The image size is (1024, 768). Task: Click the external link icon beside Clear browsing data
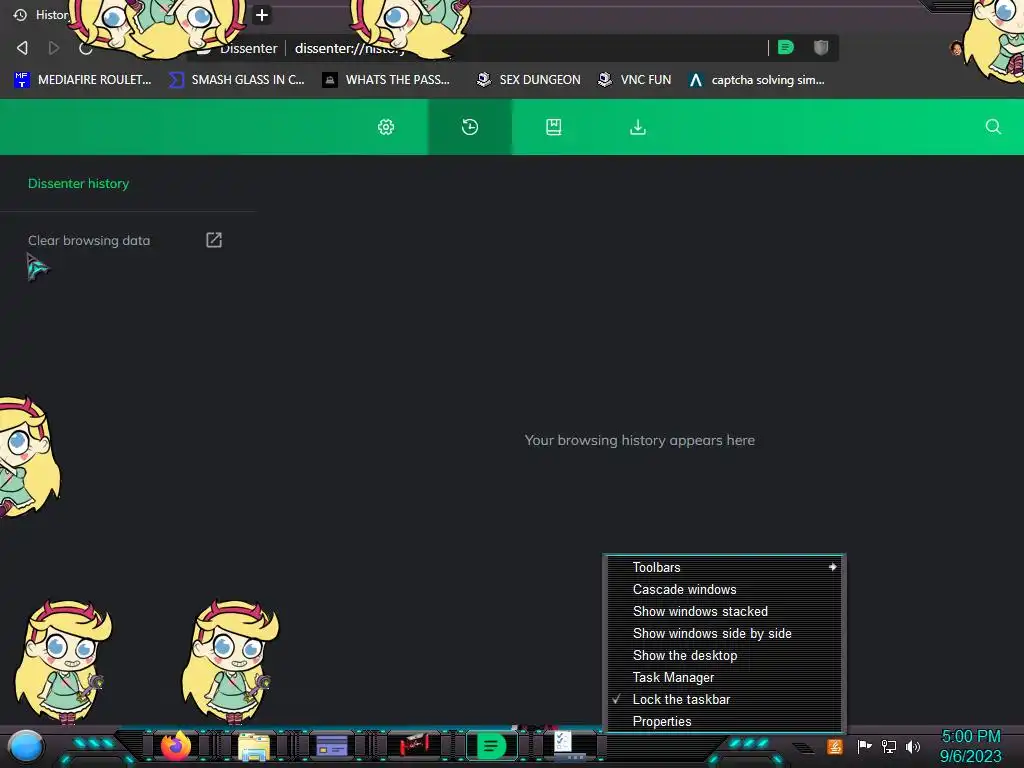click(x=214, y=240)
